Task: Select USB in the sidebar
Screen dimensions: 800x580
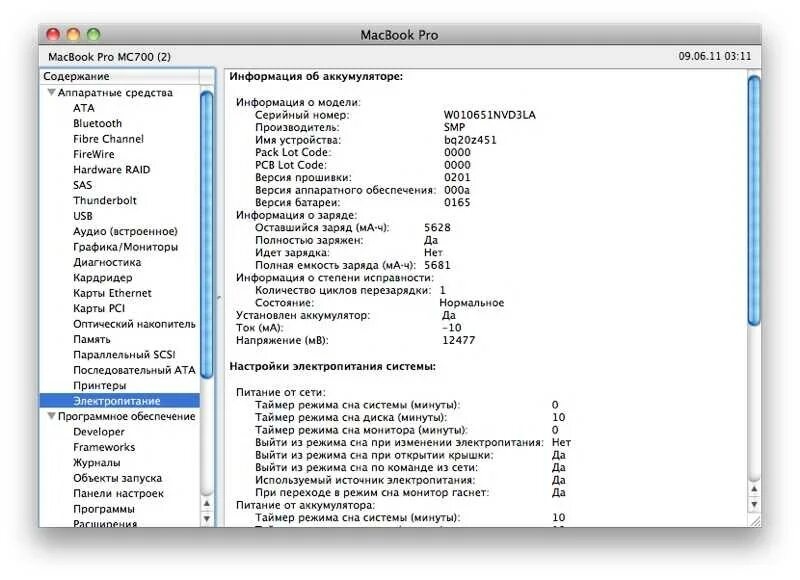Action: 83,216
